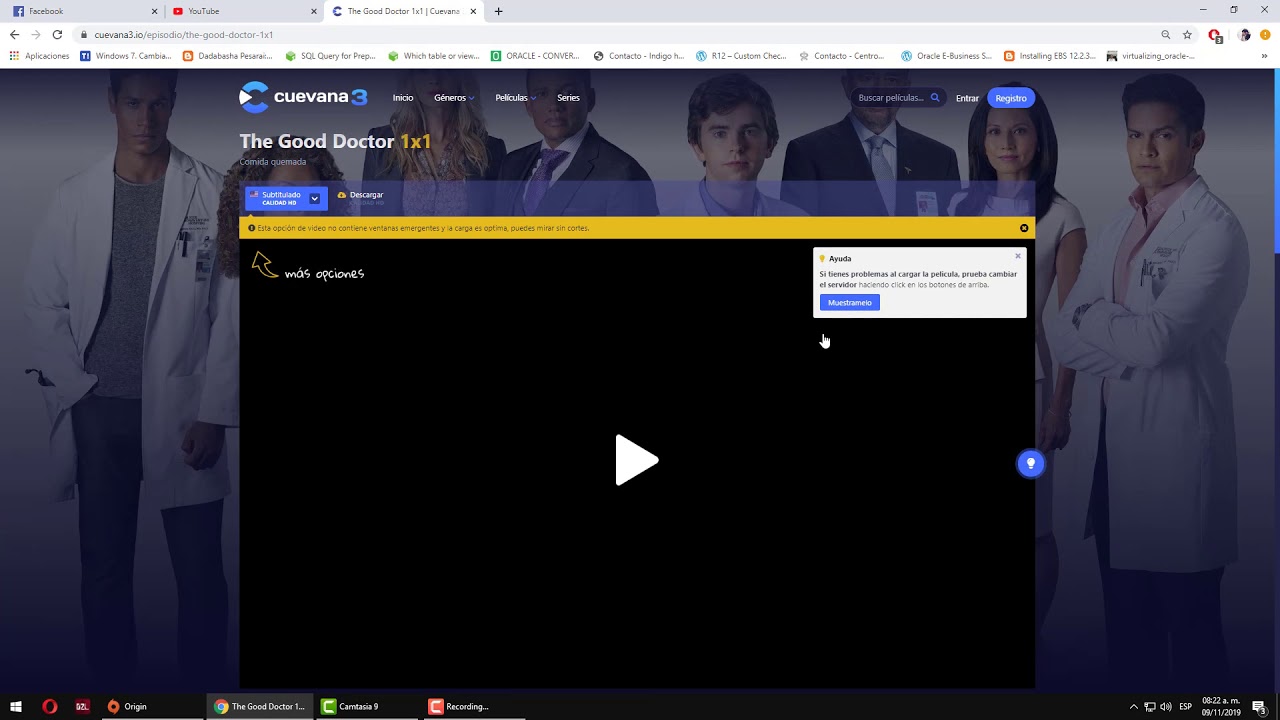The width and height of the screenshot is (1280, 720).
Task: Open Contacto - Indigo bookmark
Action: point(638,56)
